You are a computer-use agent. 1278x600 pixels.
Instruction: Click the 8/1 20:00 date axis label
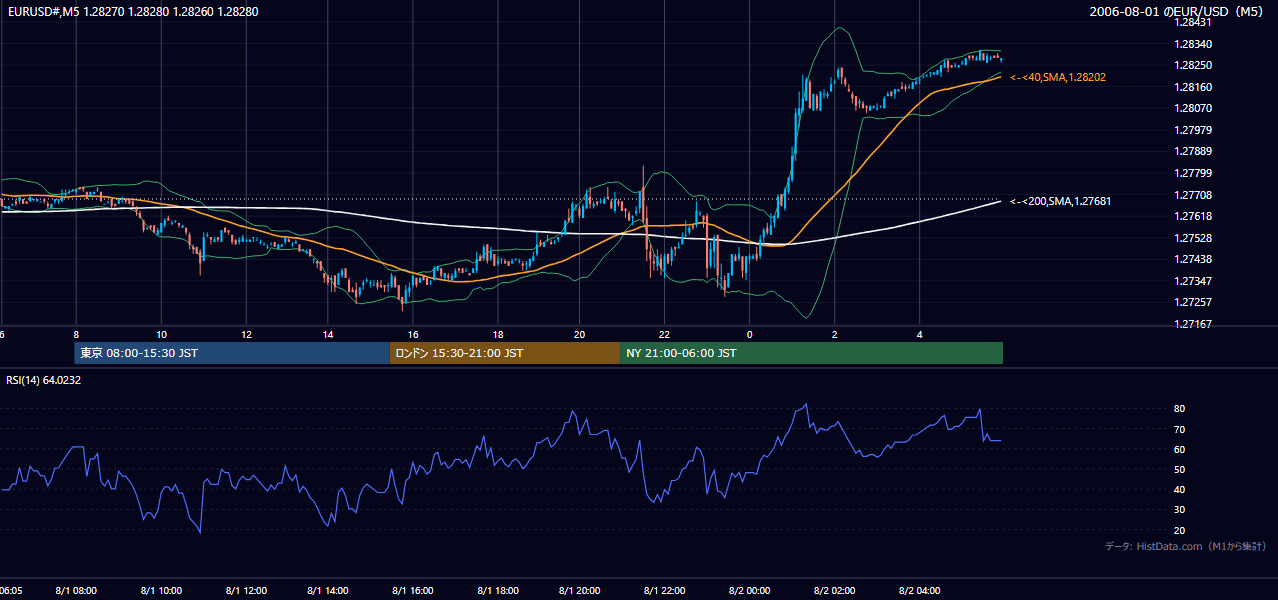(x=581, y=591)
